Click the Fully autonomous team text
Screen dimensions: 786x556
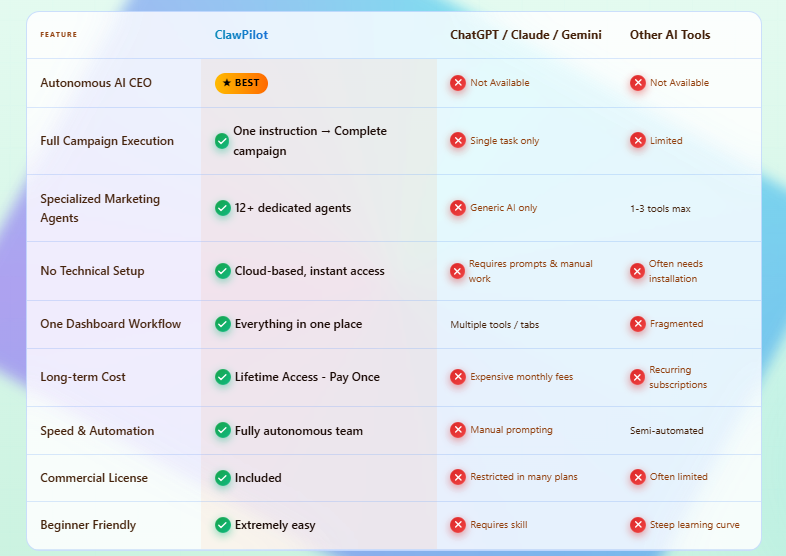(x=299, y=431)
